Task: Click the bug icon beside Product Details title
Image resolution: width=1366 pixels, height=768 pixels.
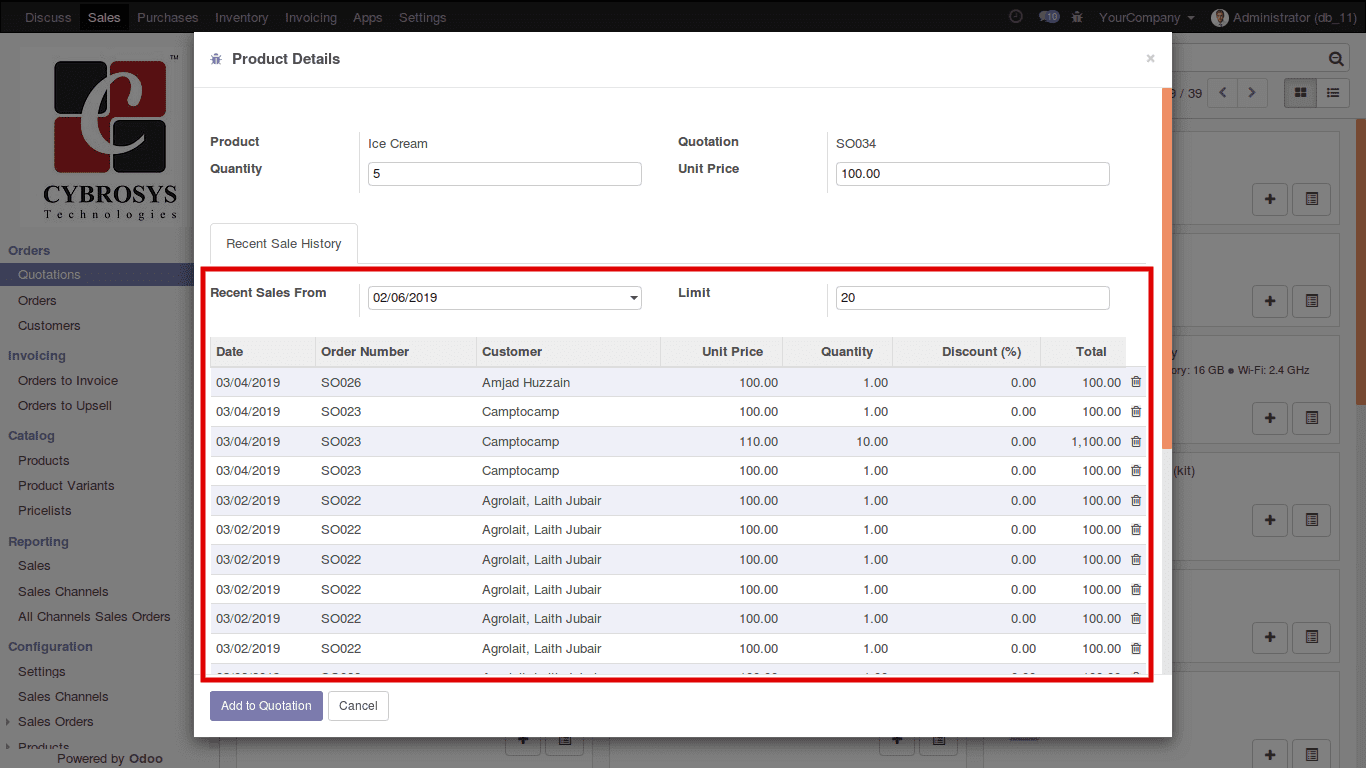Action: coord(216,59)
